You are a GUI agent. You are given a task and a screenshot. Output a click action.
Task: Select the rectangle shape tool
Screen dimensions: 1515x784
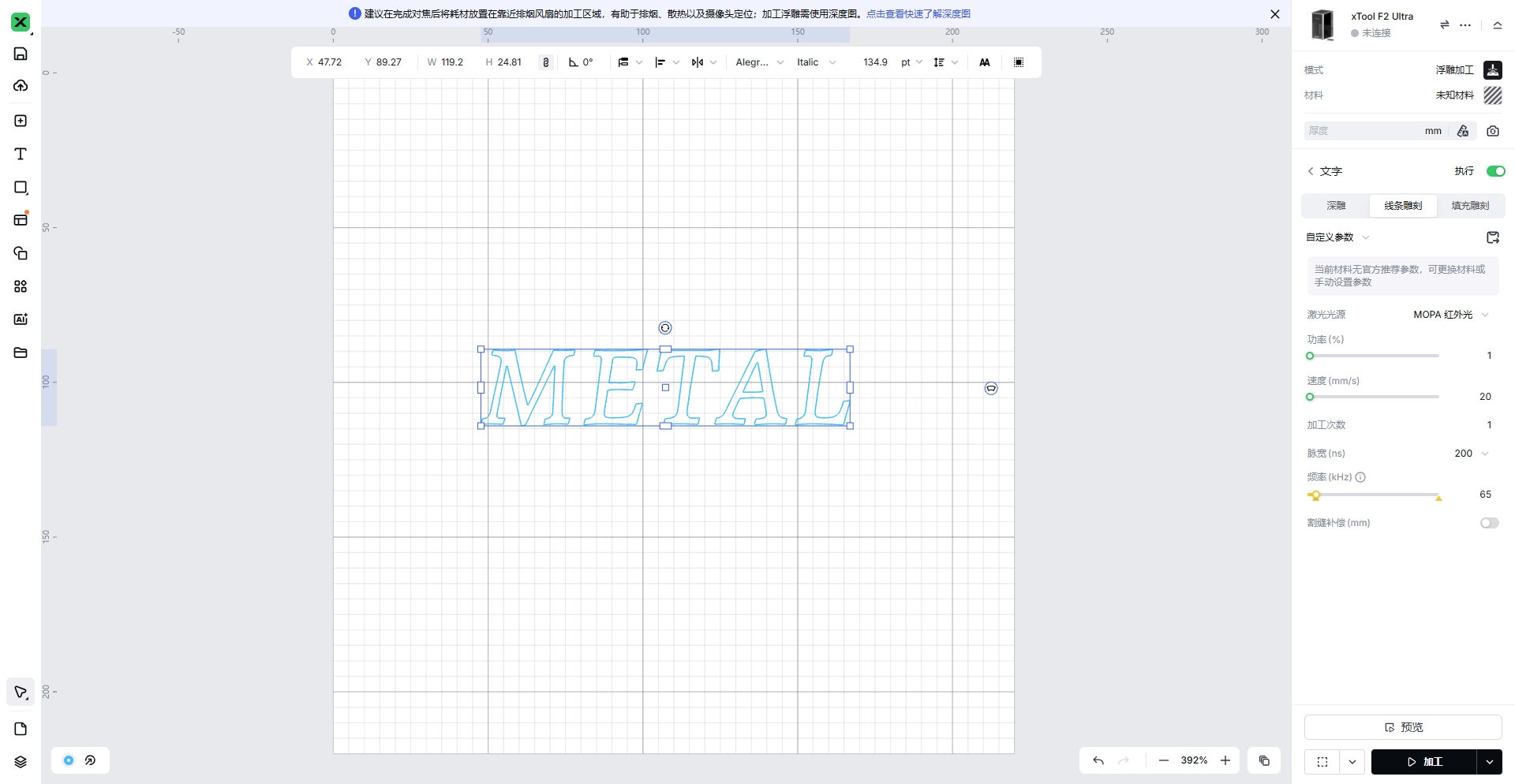pyautogui.click(x=21, y=188)
